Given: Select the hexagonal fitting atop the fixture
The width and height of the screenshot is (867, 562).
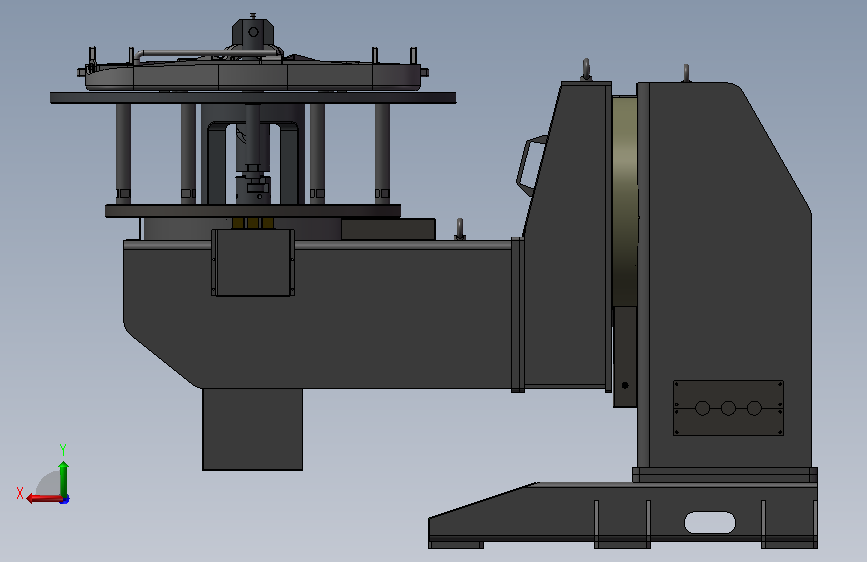Looking at the screenshot, I should (253, 33).
